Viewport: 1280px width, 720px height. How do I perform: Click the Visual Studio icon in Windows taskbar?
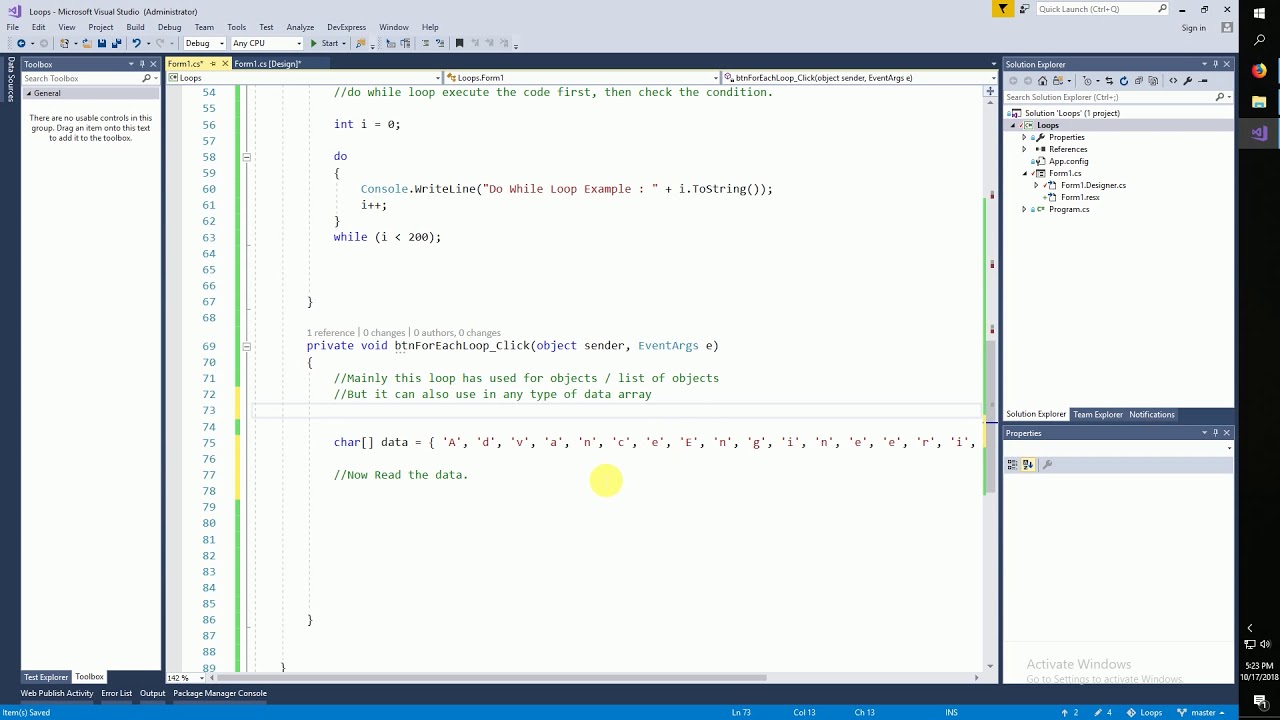click(x=1259, y=133)
